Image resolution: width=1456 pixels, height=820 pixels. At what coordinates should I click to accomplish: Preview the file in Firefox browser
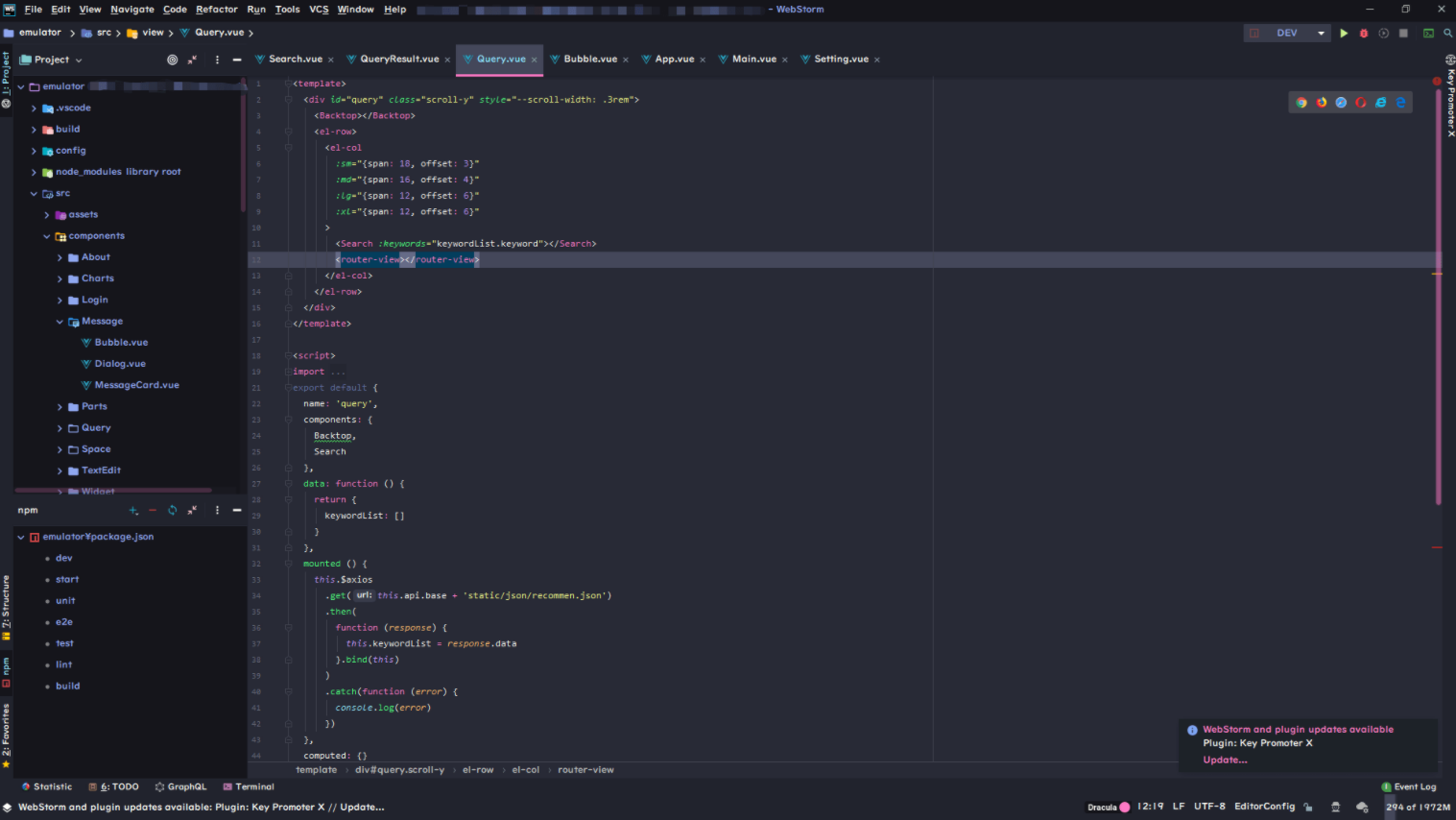[1322, 102]
